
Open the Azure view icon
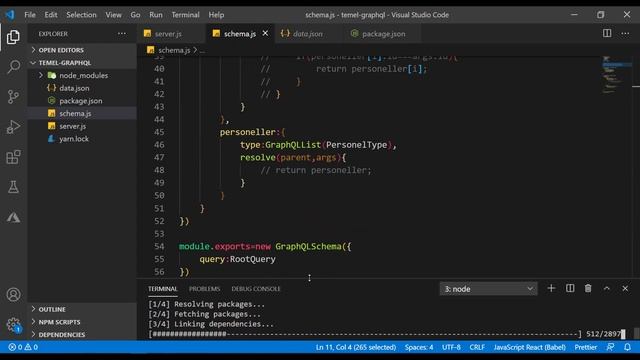(x=13, y=217)
